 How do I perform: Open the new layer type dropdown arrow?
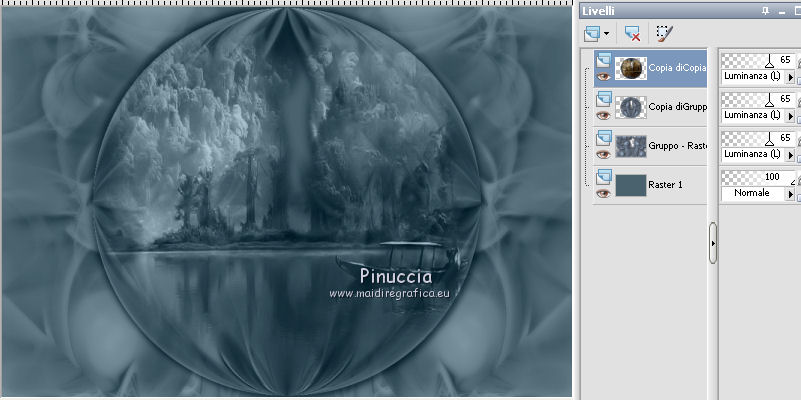606,34
